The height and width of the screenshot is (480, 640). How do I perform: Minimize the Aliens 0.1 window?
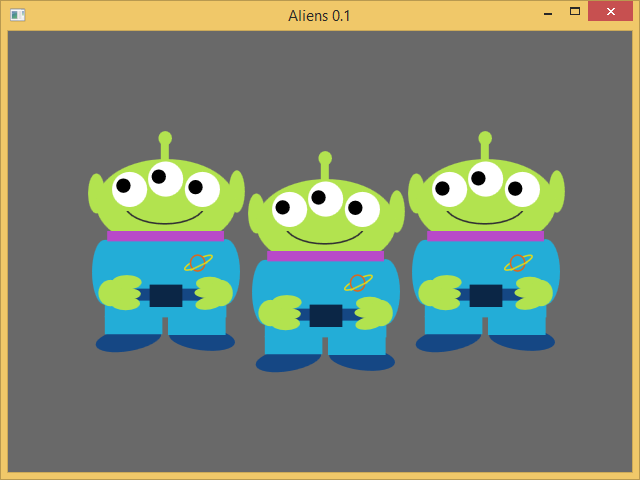548,12
